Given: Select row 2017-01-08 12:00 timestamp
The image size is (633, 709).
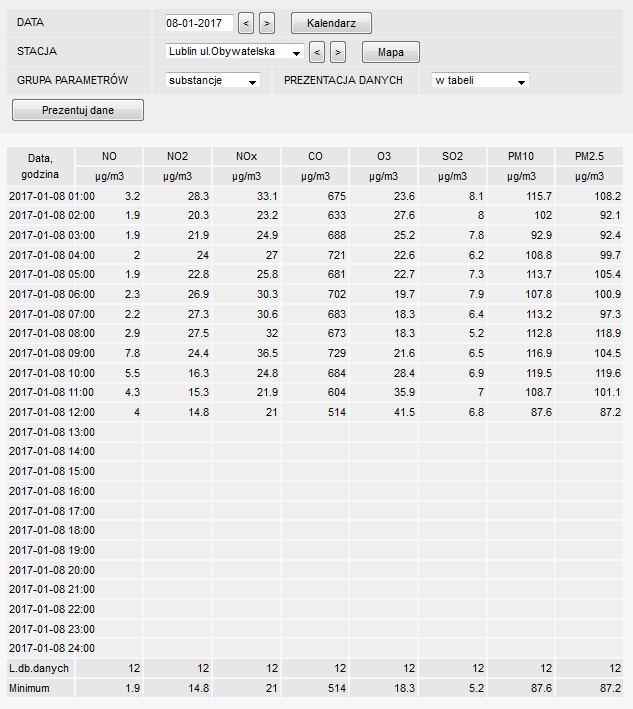Looking at the screenshot, I should tap(52, 412).
